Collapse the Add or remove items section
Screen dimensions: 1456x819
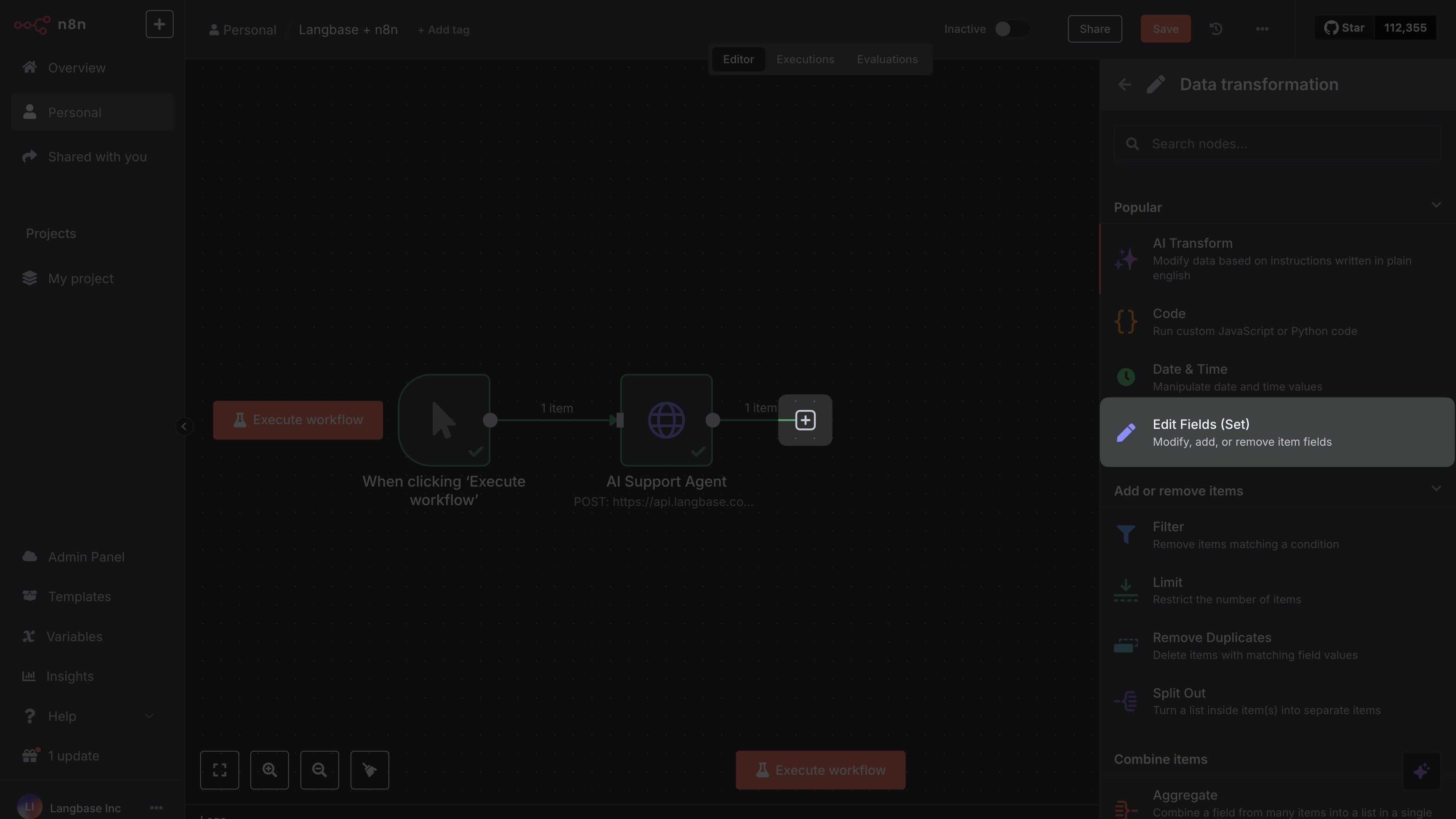[1436, 488]
